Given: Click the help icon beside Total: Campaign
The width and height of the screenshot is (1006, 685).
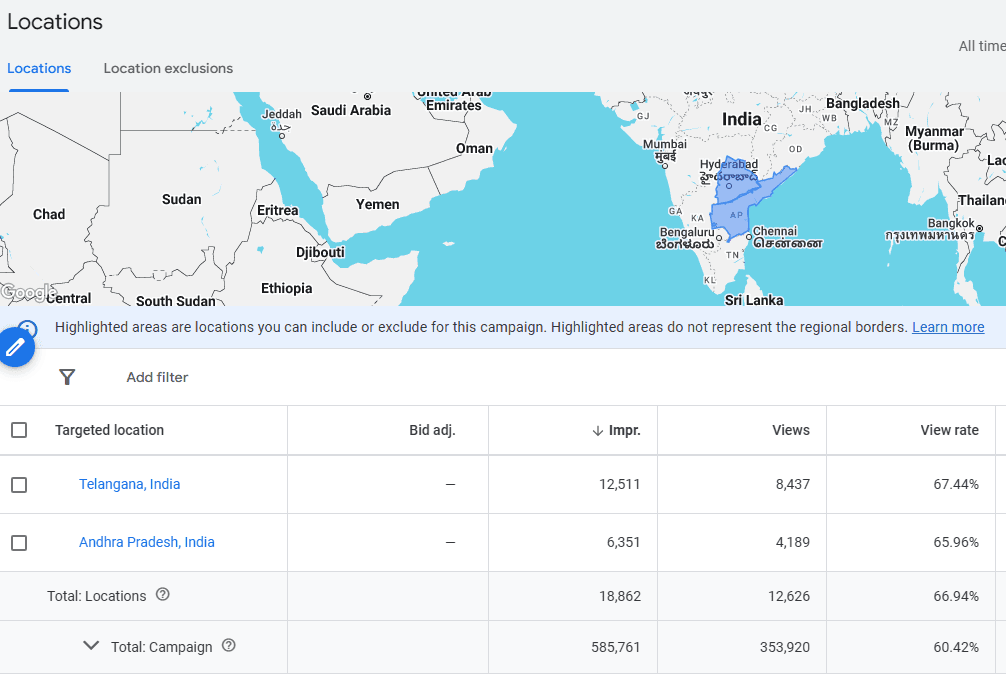Looking at the screenshot, I should (228, 646).
